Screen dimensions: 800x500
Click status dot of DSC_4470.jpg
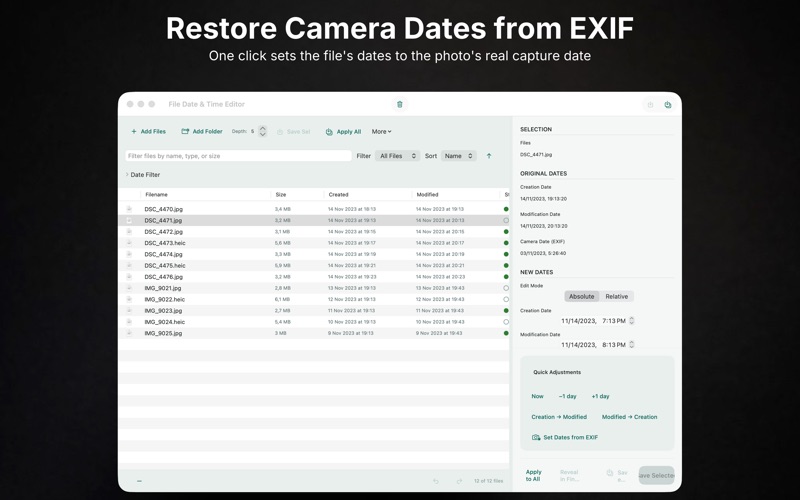pos(506,209)
